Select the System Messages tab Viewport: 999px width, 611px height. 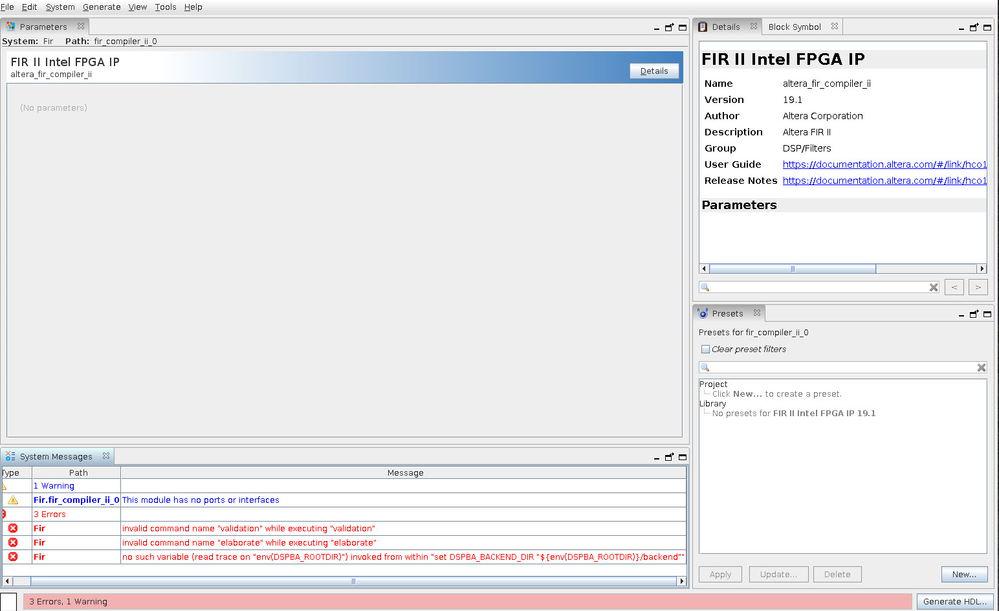click(55, 457)
